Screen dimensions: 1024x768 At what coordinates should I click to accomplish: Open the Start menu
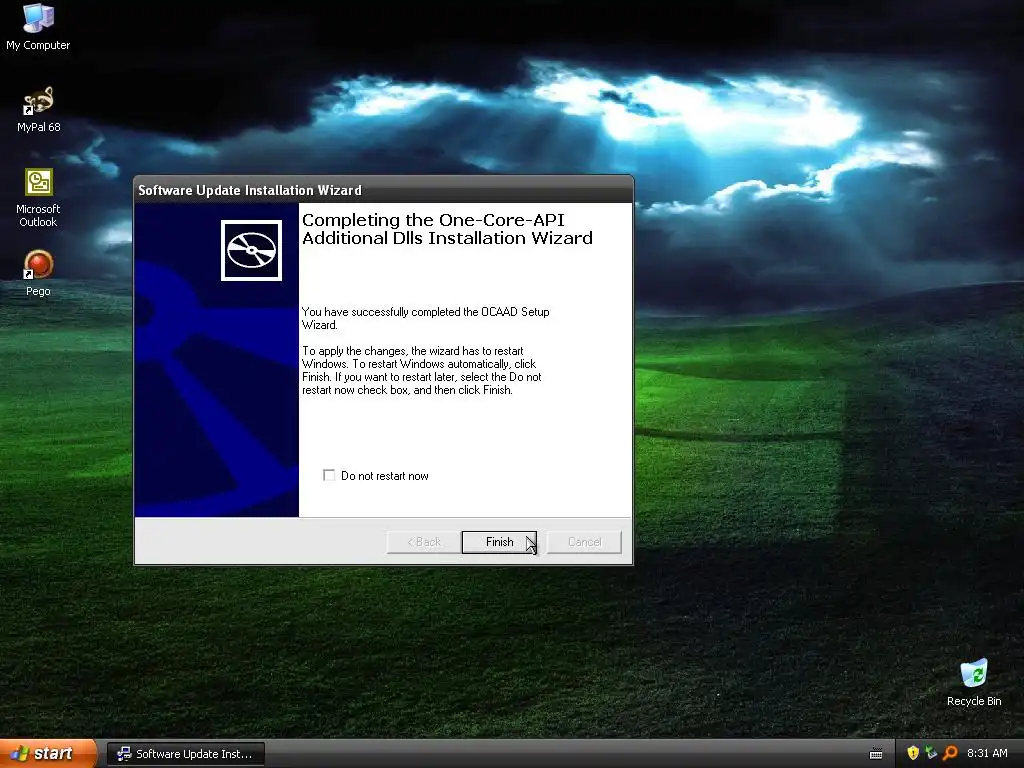47,754
